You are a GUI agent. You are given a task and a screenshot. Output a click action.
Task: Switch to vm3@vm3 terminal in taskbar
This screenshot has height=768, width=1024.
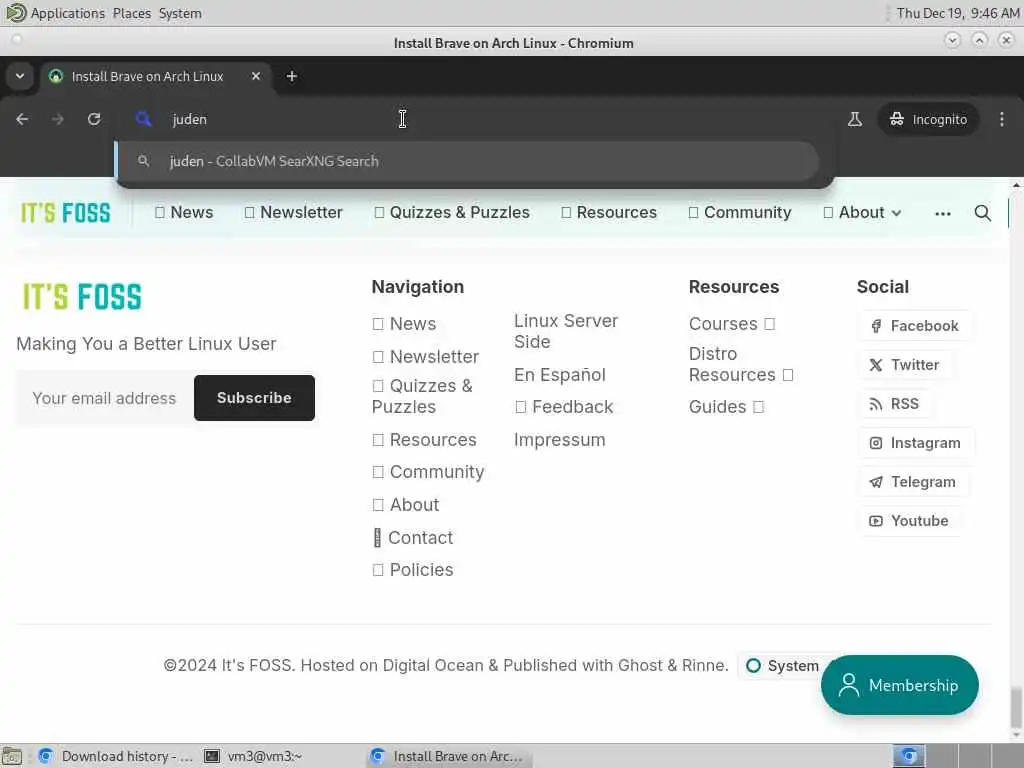pyautogui.click(x=253, y=756)
